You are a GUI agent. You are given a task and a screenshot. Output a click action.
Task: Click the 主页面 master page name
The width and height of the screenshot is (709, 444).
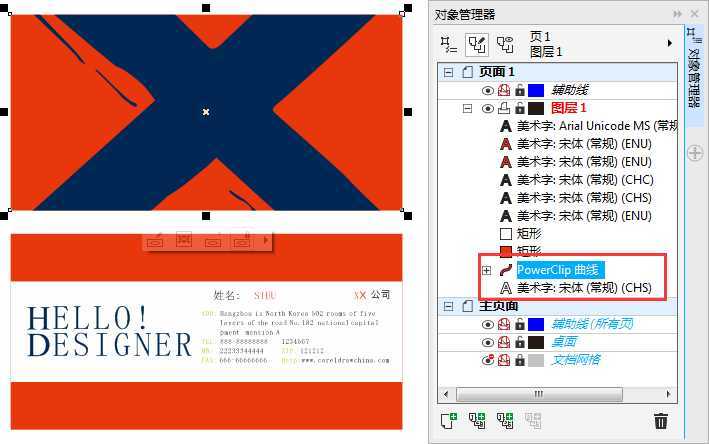click(x=498, y=307)
